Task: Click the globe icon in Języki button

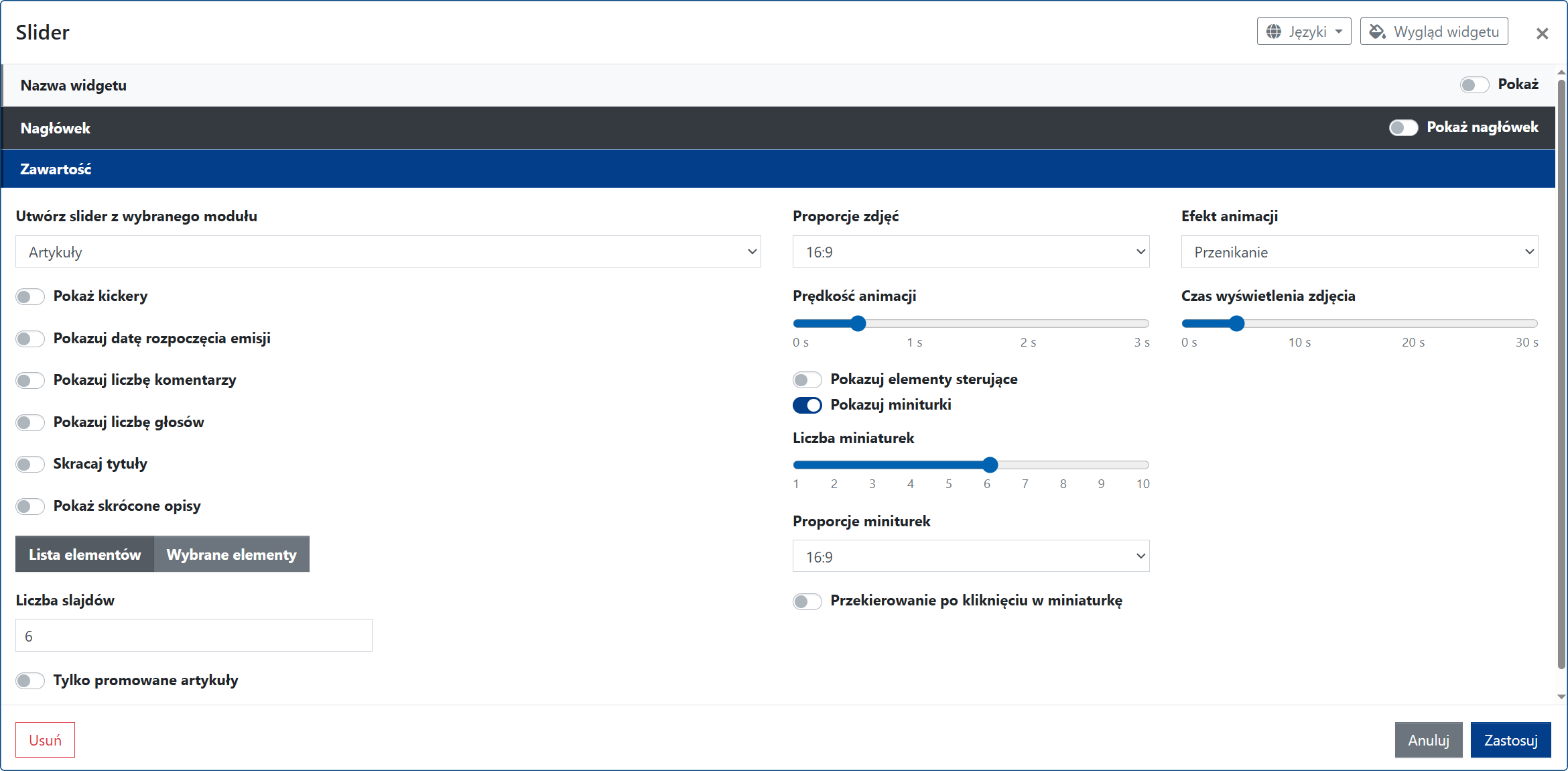Action: [1274, 32]
